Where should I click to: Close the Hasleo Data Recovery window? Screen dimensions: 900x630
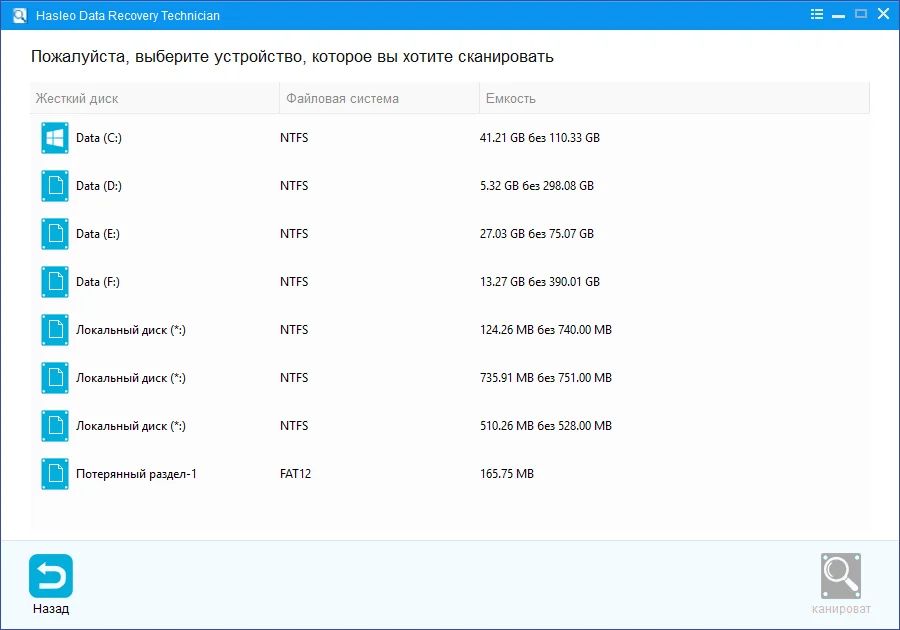click(882, 15)
